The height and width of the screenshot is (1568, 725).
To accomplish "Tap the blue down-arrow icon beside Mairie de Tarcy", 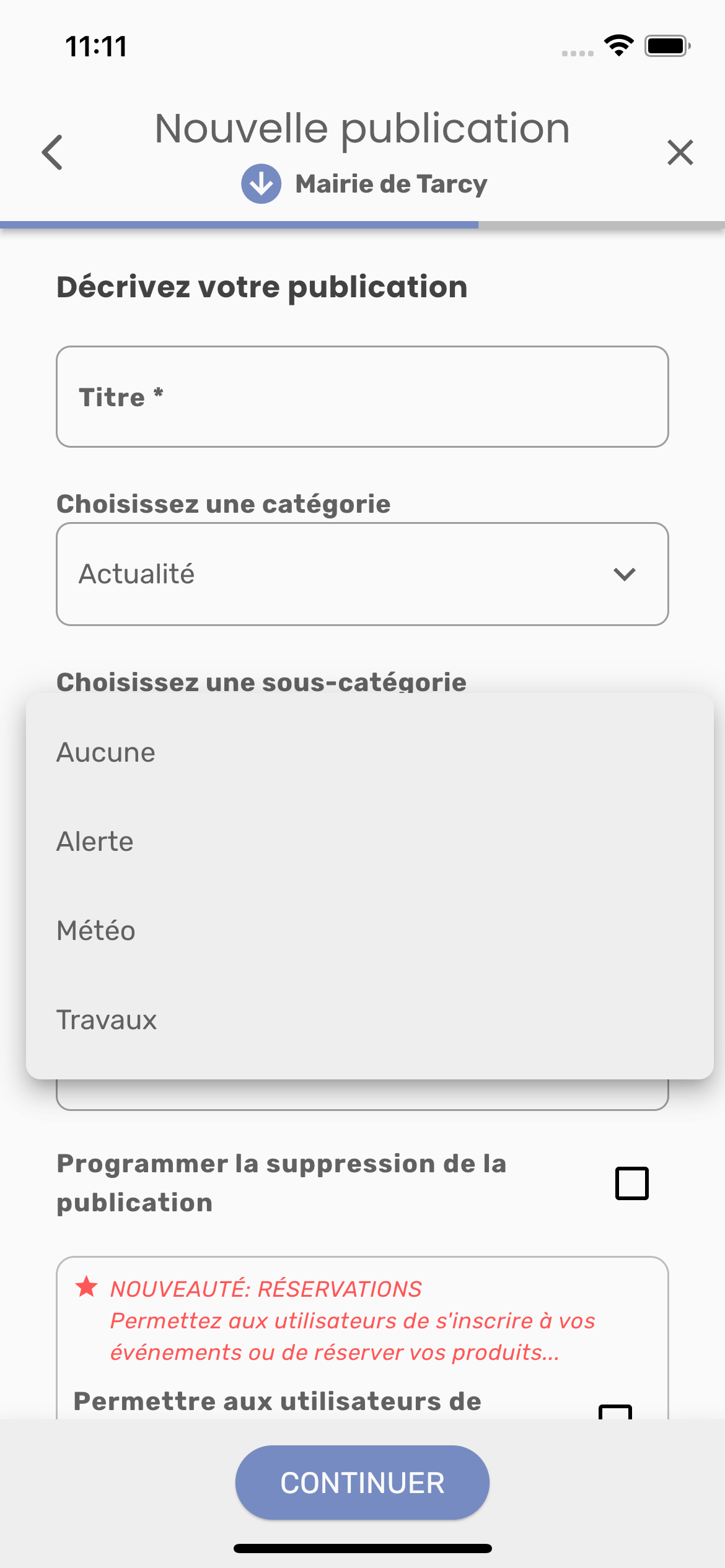I will tap(261, 184).
